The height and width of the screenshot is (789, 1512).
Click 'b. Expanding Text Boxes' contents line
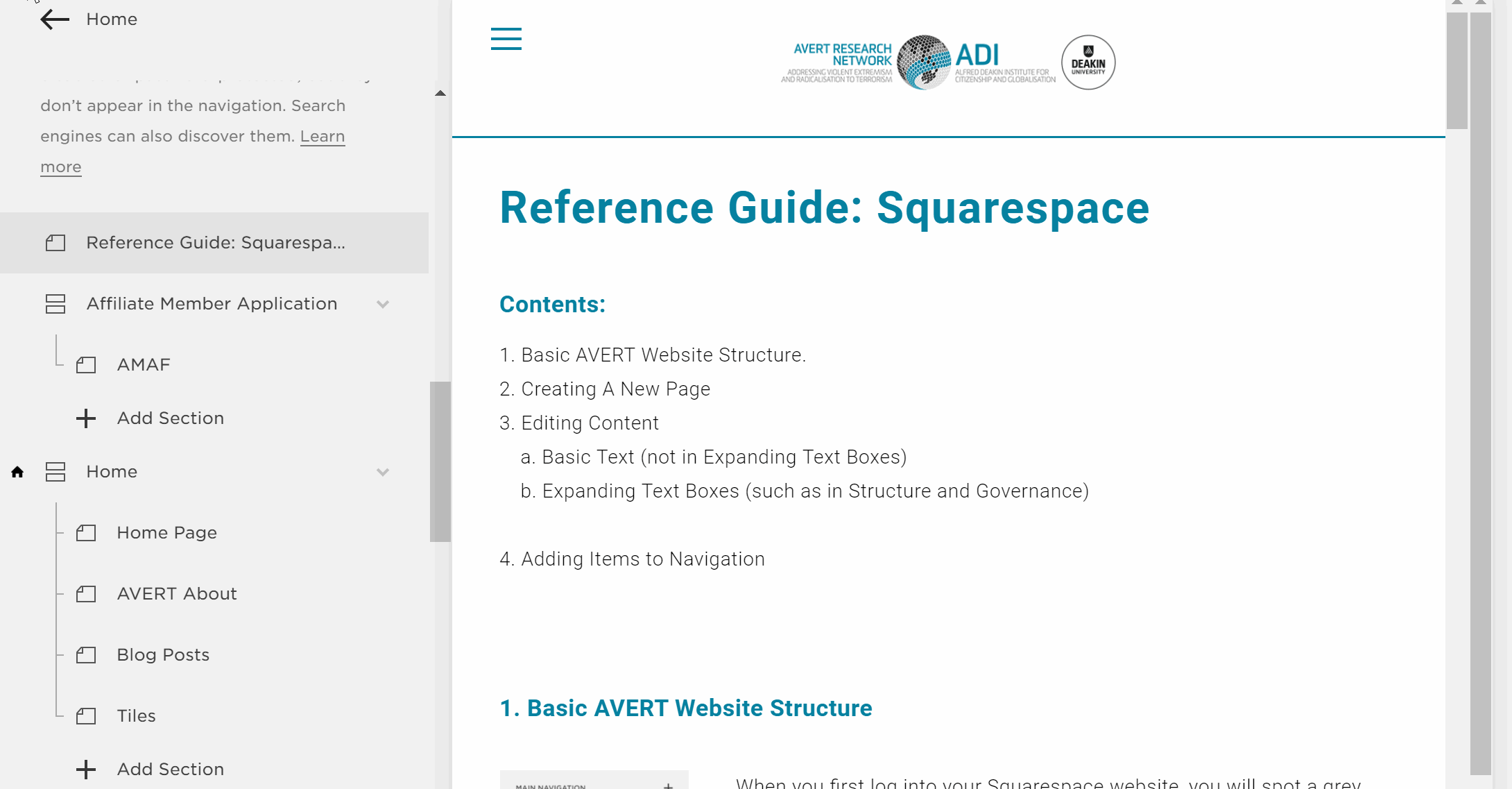(x=805, y=491)
